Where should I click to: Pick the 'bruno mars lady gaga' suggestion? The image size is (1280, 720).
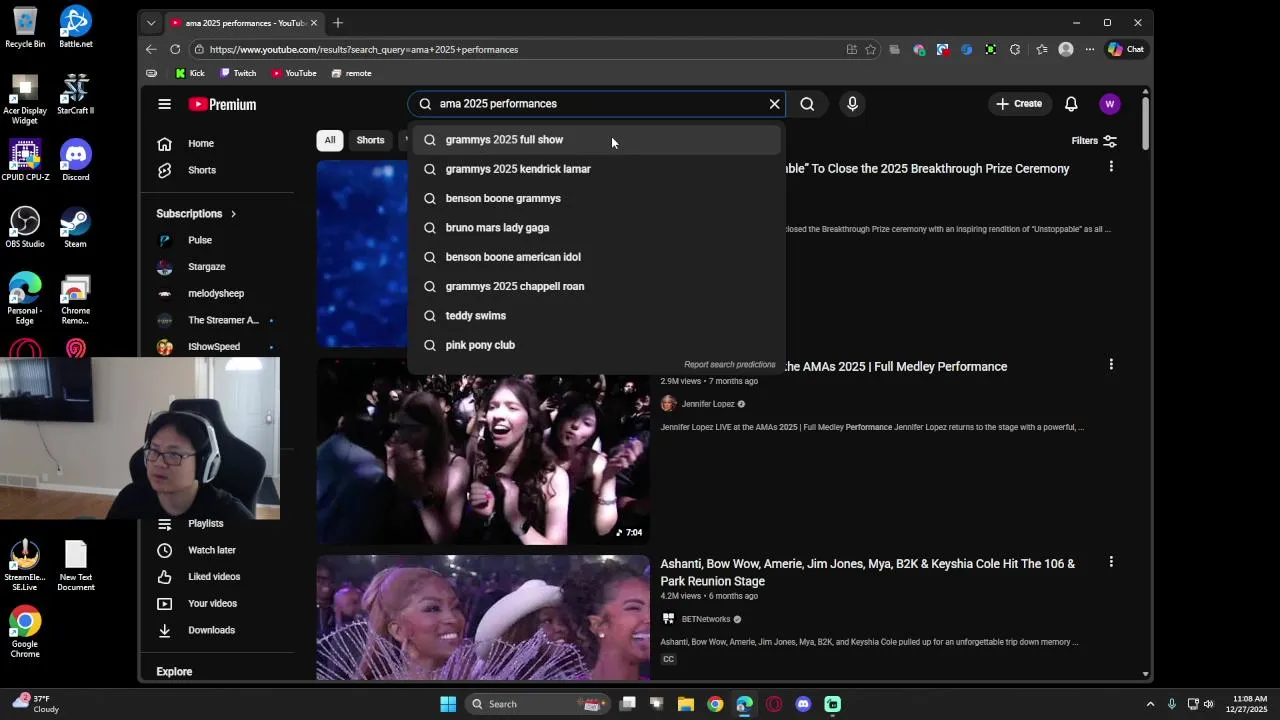594,228
